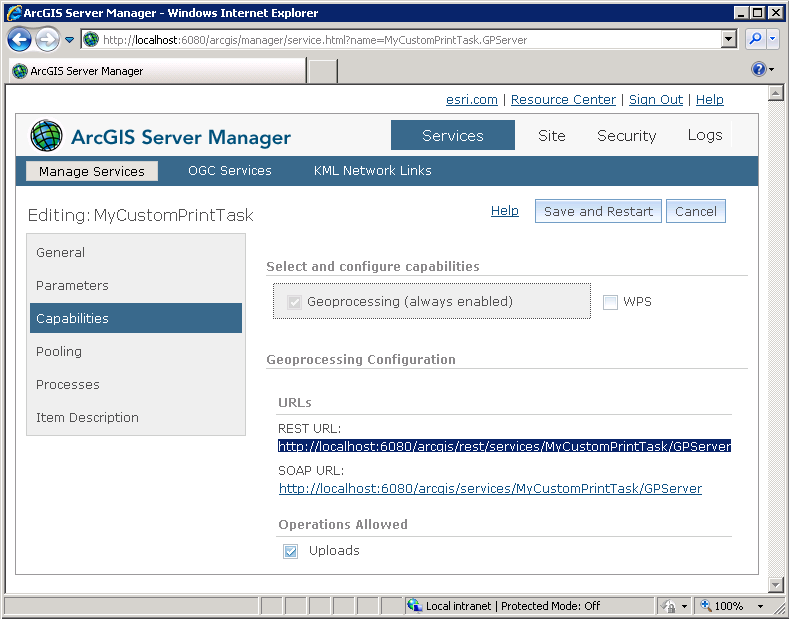Click the scrollbar up arrow
The image size is (789, 619).
tap(775, 93)
